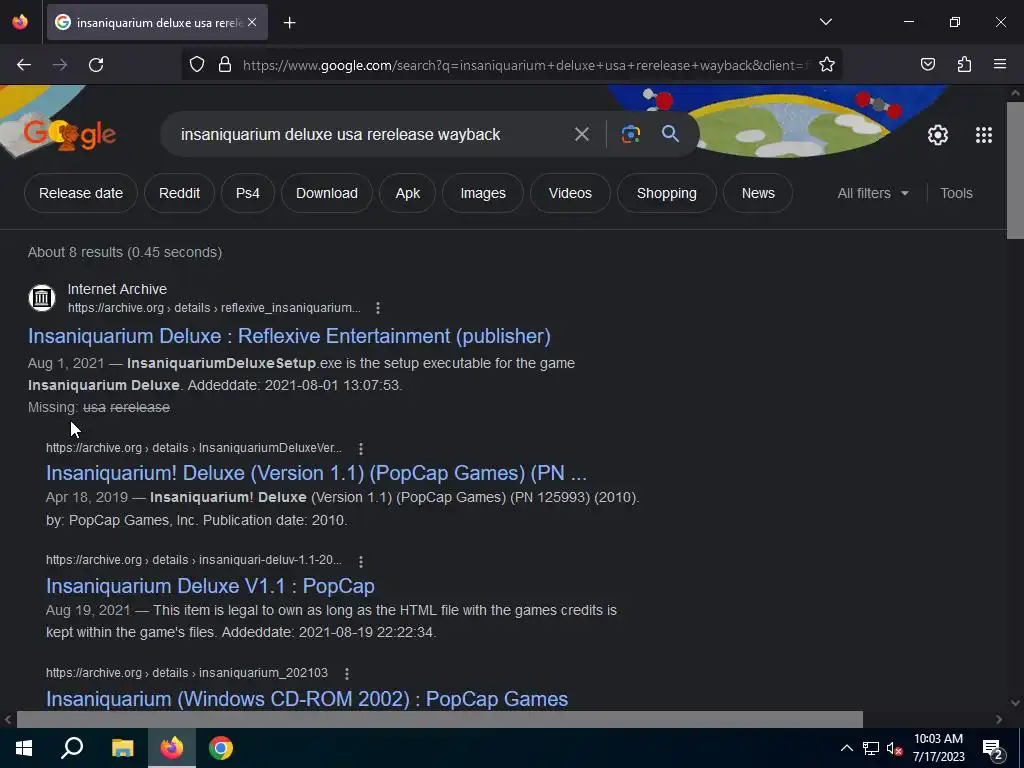Click the site security padlock icon
Image resolution: width=1024 pixels, height=768 pixels.
click(x=225, y=65)
